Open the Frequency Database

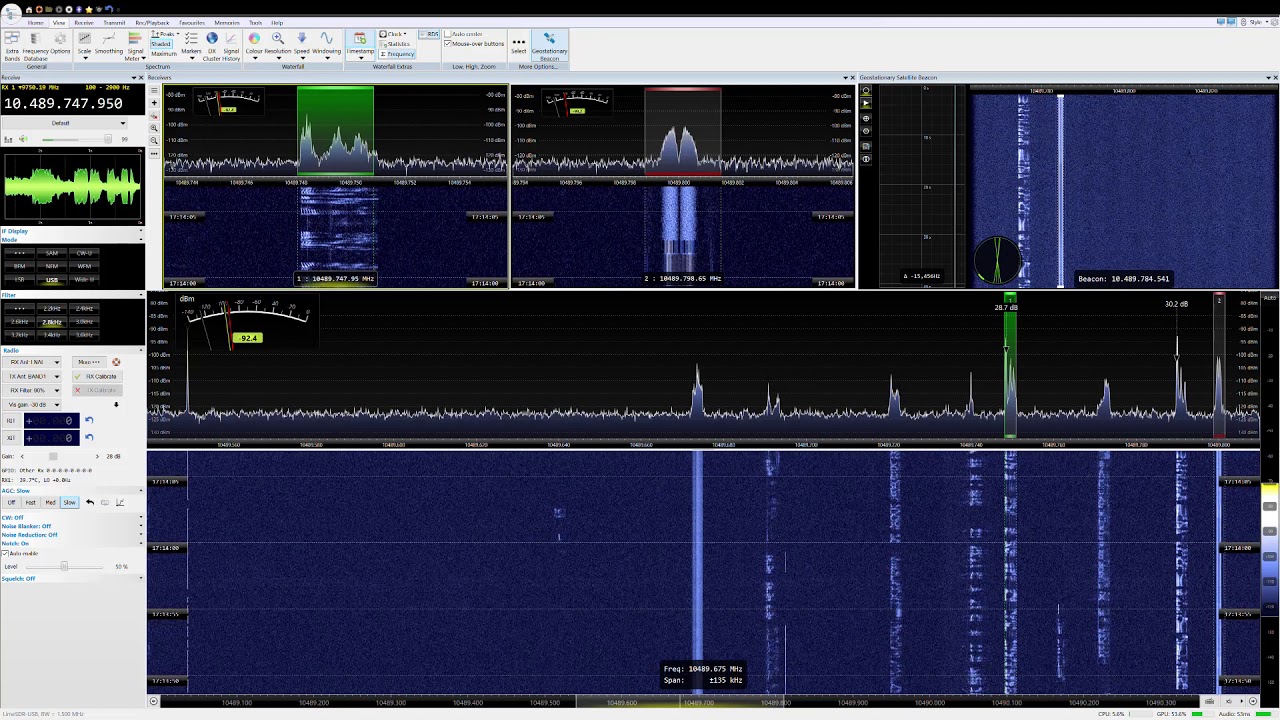pyautogui.click(x=36, y=46)
